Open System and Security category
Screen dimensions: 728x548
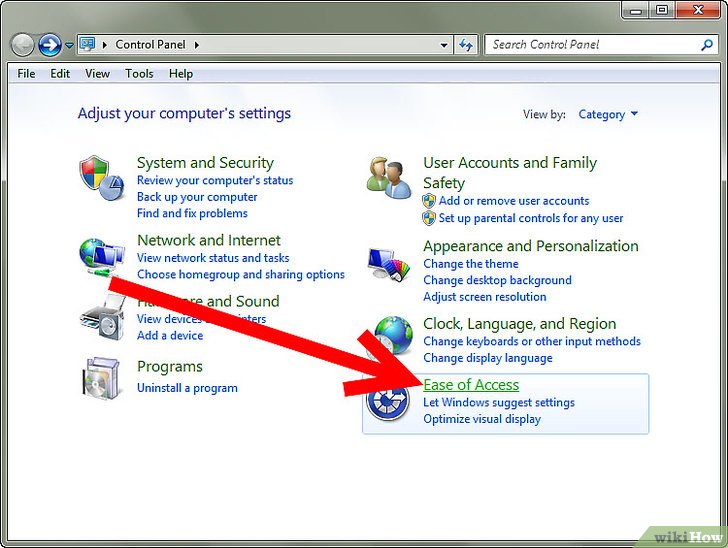click(x=205, y=163)
